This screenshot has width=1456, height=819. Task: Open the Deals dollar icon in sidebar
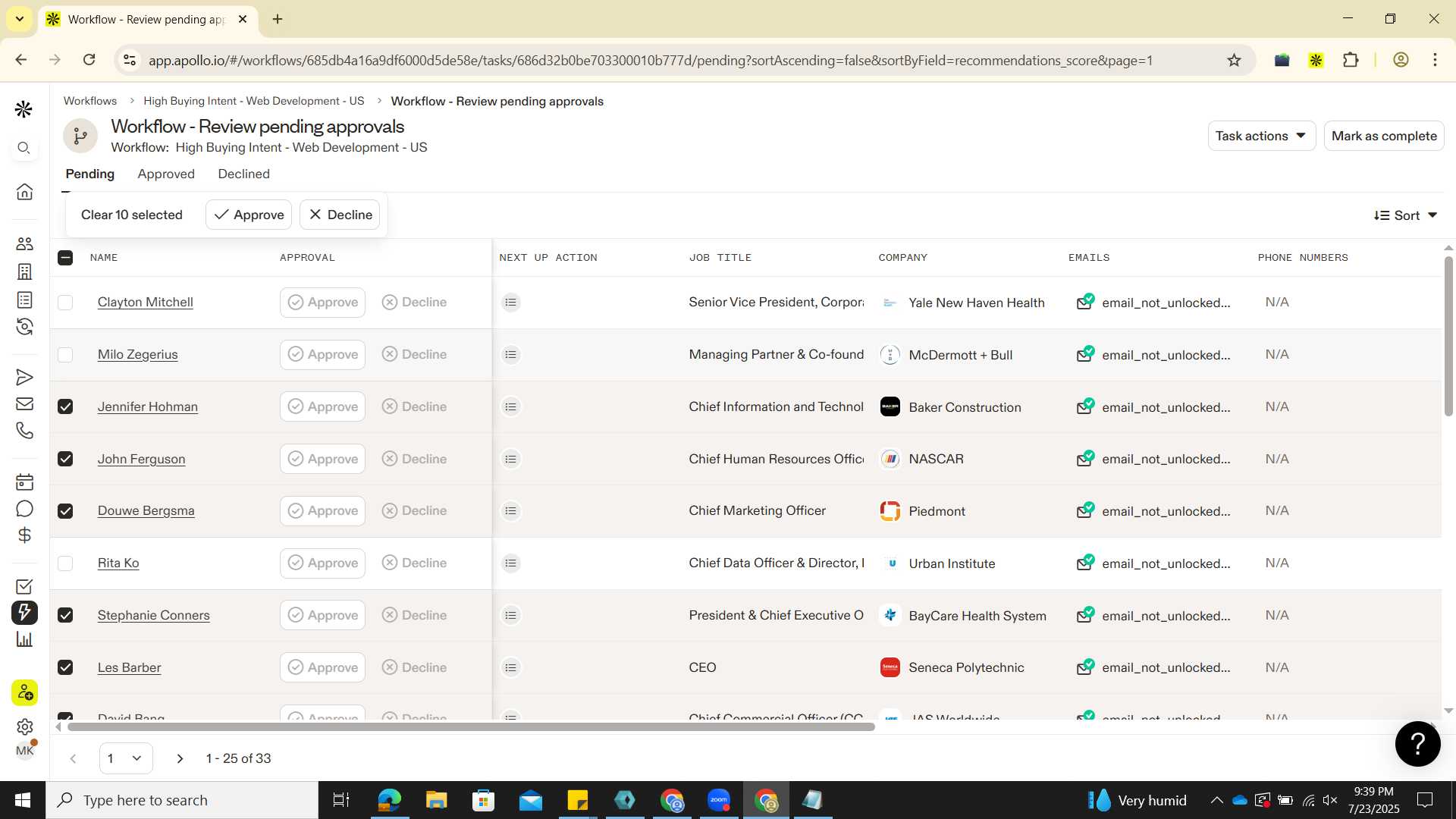click(x=24, y=535)
